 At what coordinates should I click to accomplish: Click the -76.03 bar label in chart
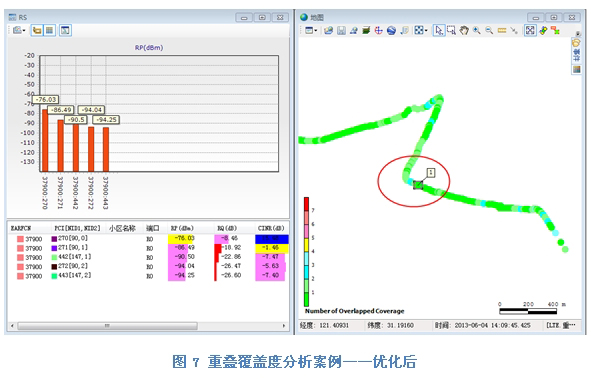pyautogui.click(x=46, y=99)
